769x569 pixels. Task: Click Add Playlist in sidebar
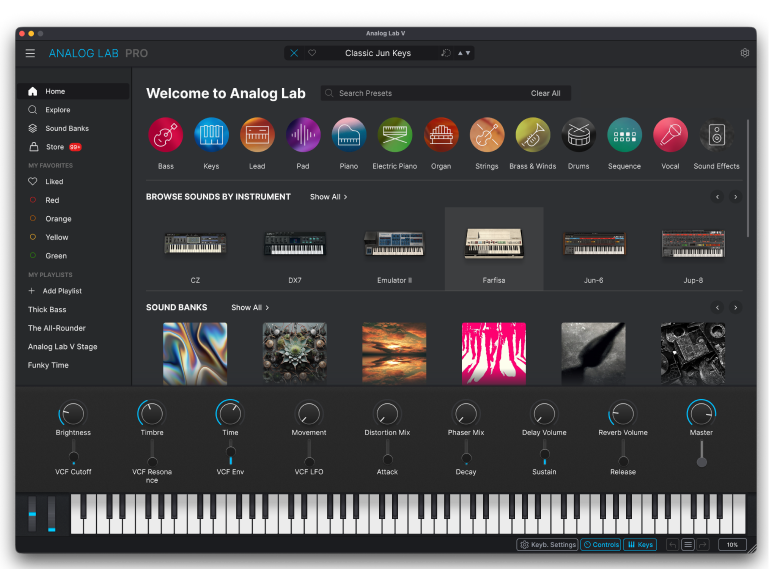click(62, 291)
